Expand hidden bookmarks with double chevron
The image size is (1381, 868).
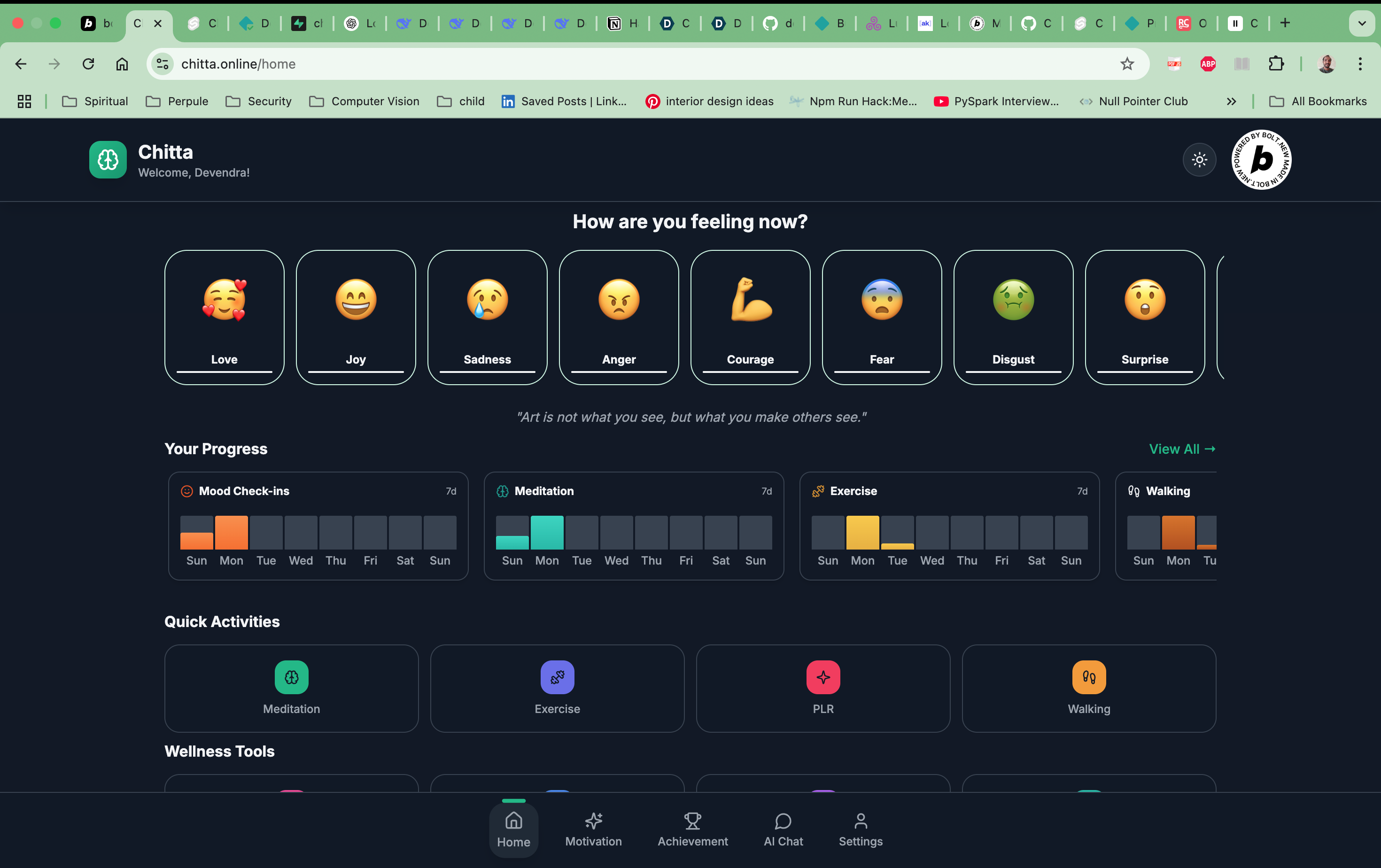pos(1231,101)
